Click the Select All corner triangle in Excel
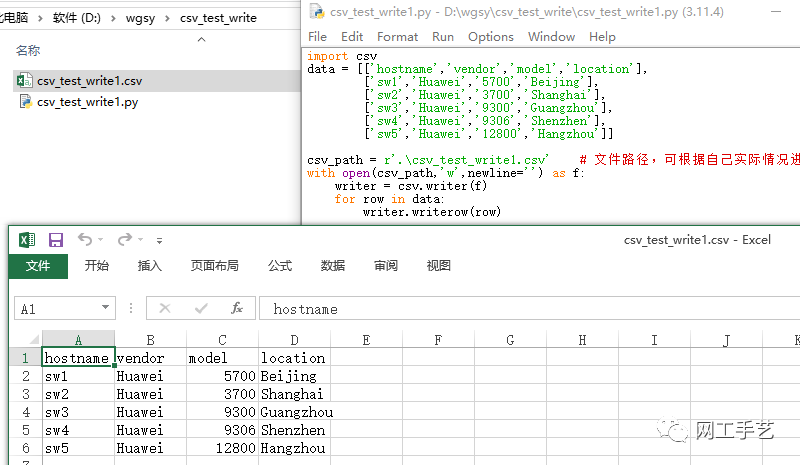Image resolution: width=800 pixels, height=465 pixels. [x=34, y=339]
